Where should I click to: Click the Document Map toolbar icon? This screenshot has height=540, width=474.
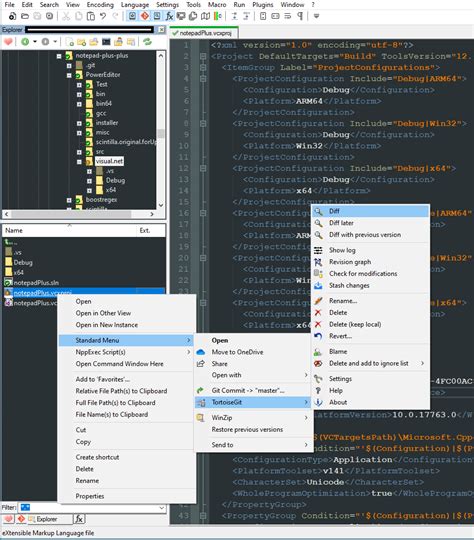(x=206, y=16)
